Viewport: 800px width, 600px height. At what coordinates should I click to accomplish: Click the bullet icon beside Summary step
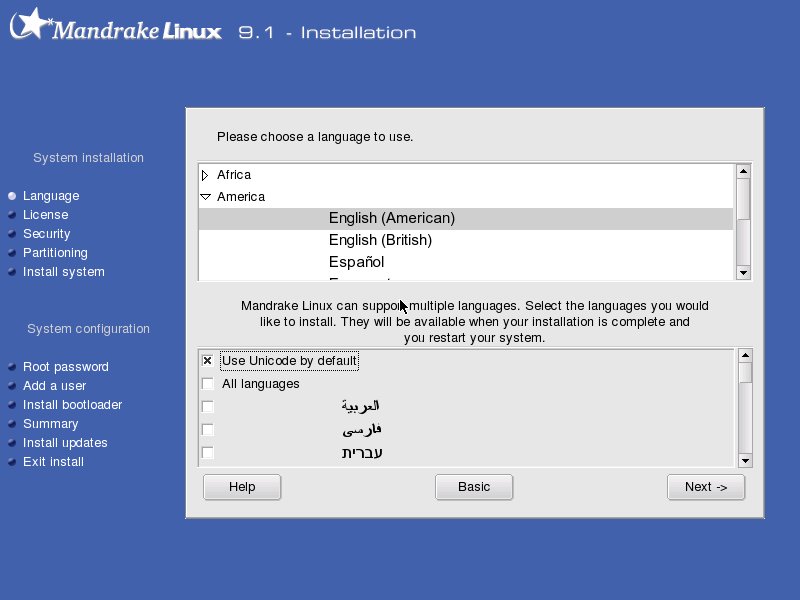coord(12,424)
